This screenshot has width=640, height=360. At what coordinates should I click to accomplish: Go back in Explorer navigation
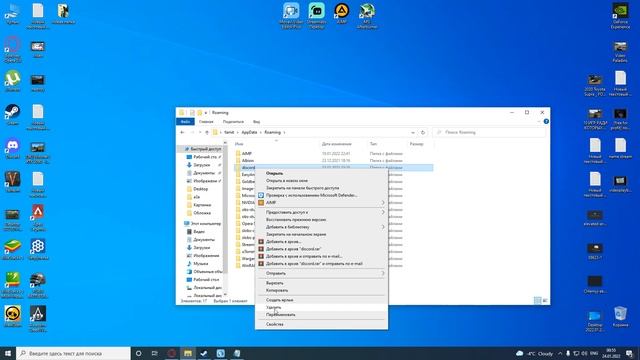pyautogui.click(x=182, y=132)
